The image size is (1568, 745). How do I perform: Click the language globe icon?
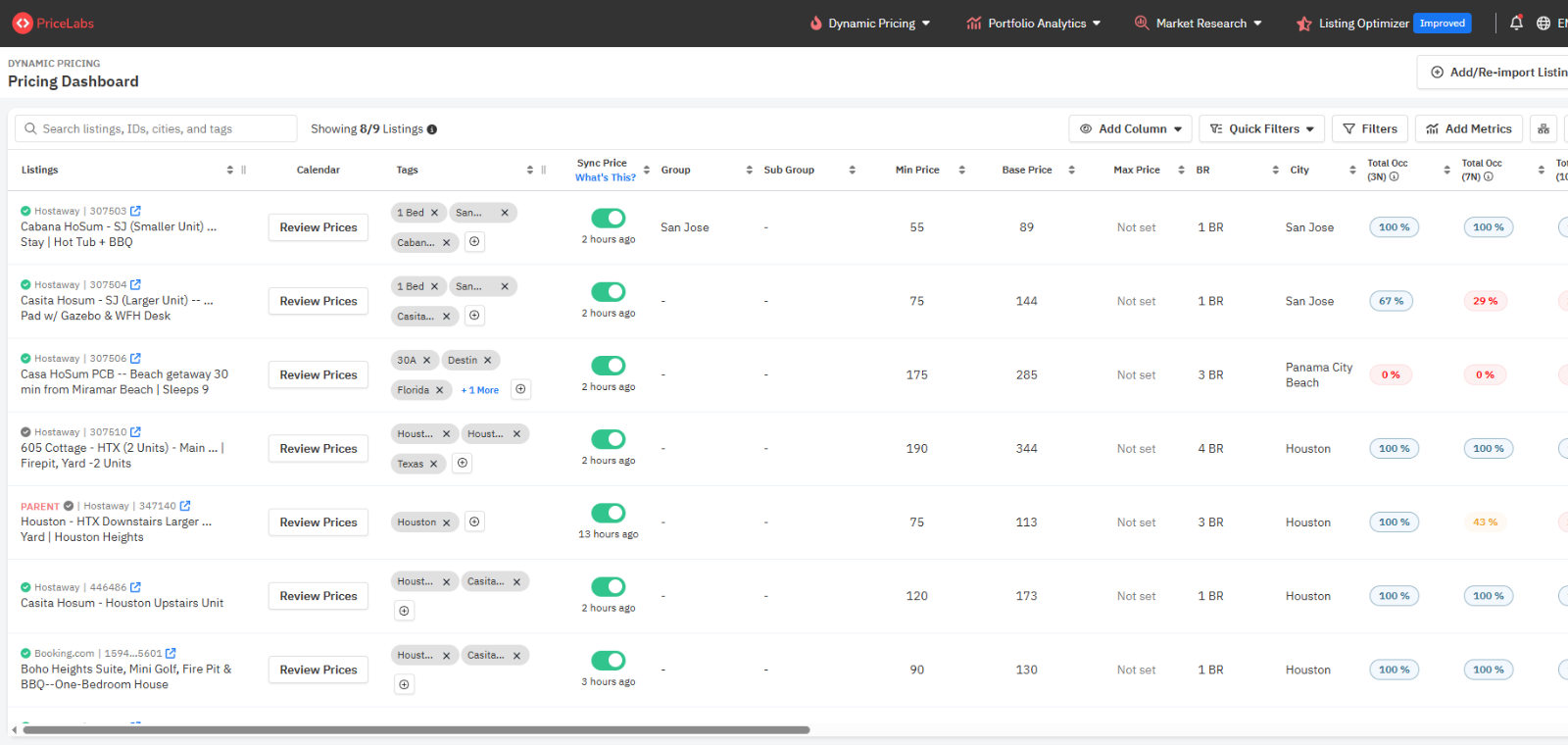[x=1543, y=23]
